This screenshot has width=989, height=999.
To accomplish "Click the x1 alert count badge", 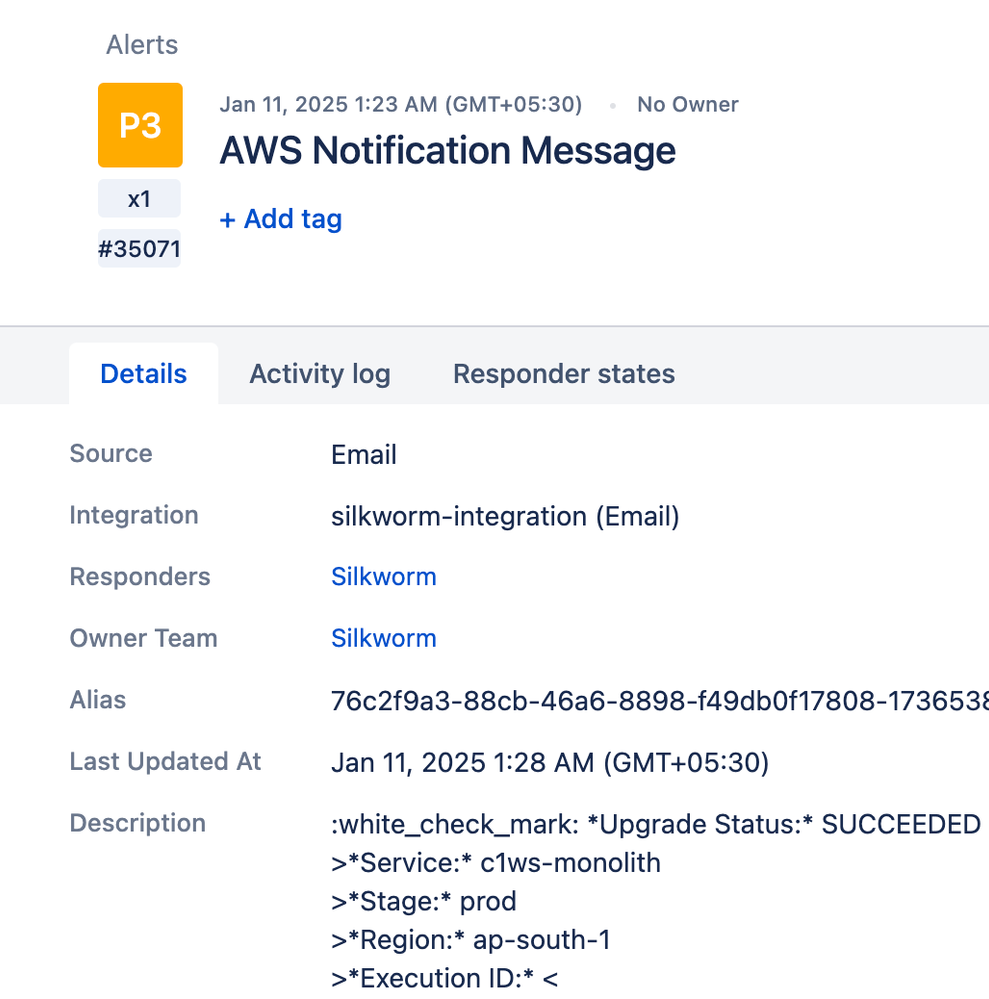I will [139, 198].
